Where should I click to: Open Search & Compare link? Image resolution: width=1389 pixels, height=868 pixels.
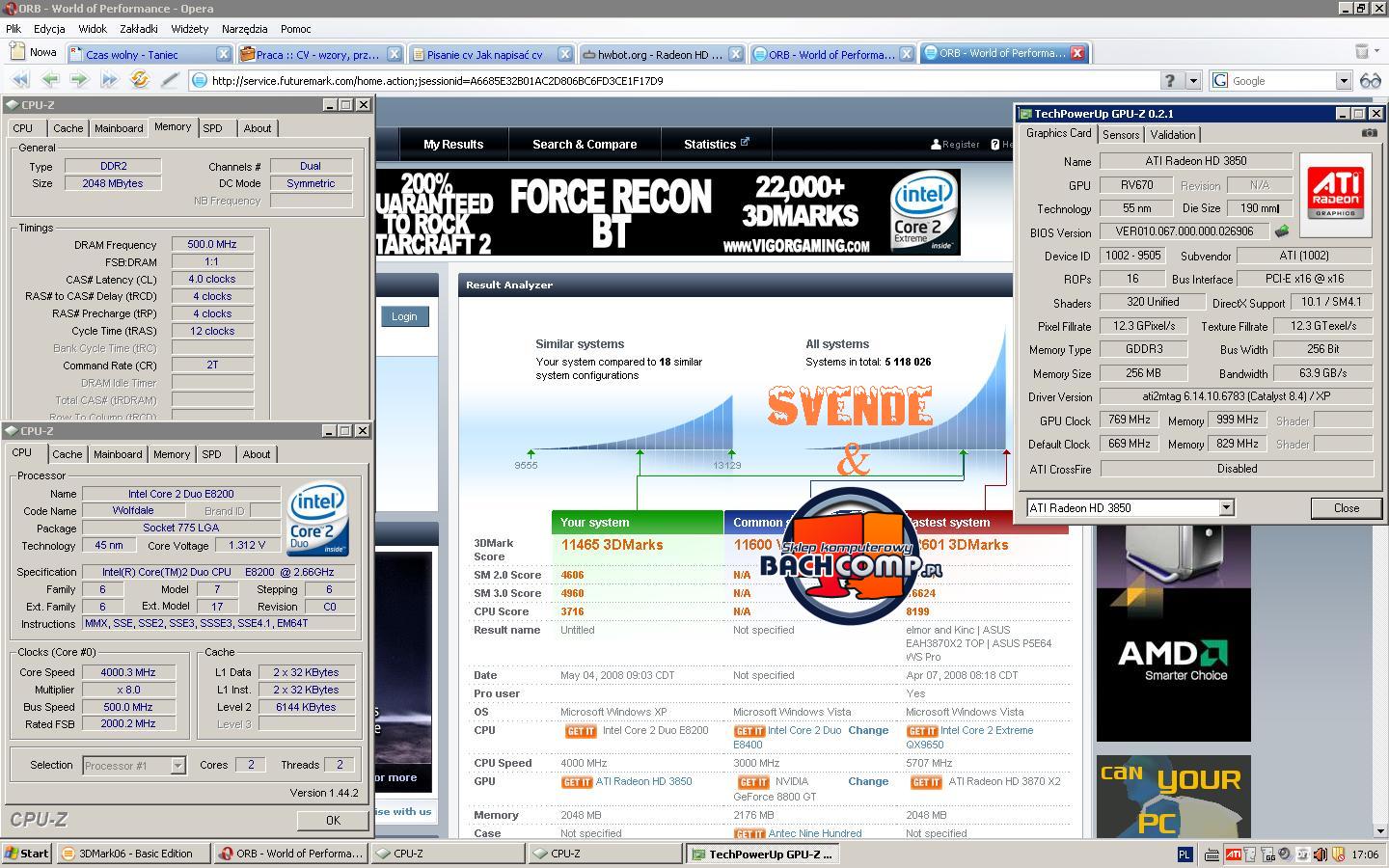(x=585, y=145)
